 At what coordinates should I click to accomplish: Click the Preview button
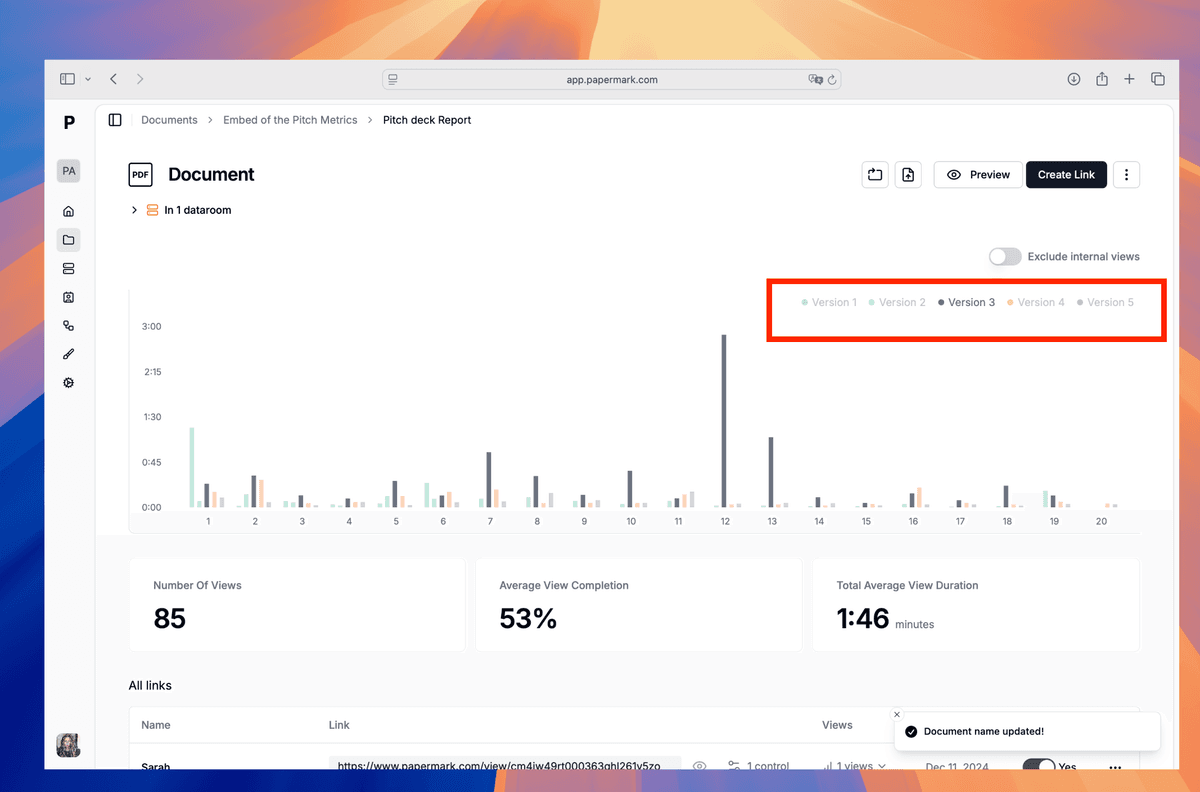click(978, 175)
